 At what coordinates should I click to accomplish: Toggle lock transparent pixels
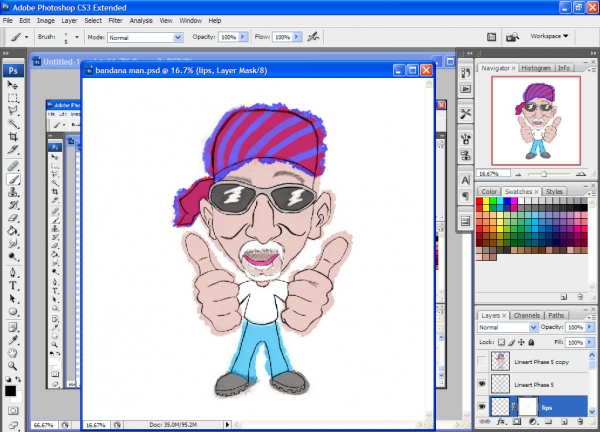501,342
